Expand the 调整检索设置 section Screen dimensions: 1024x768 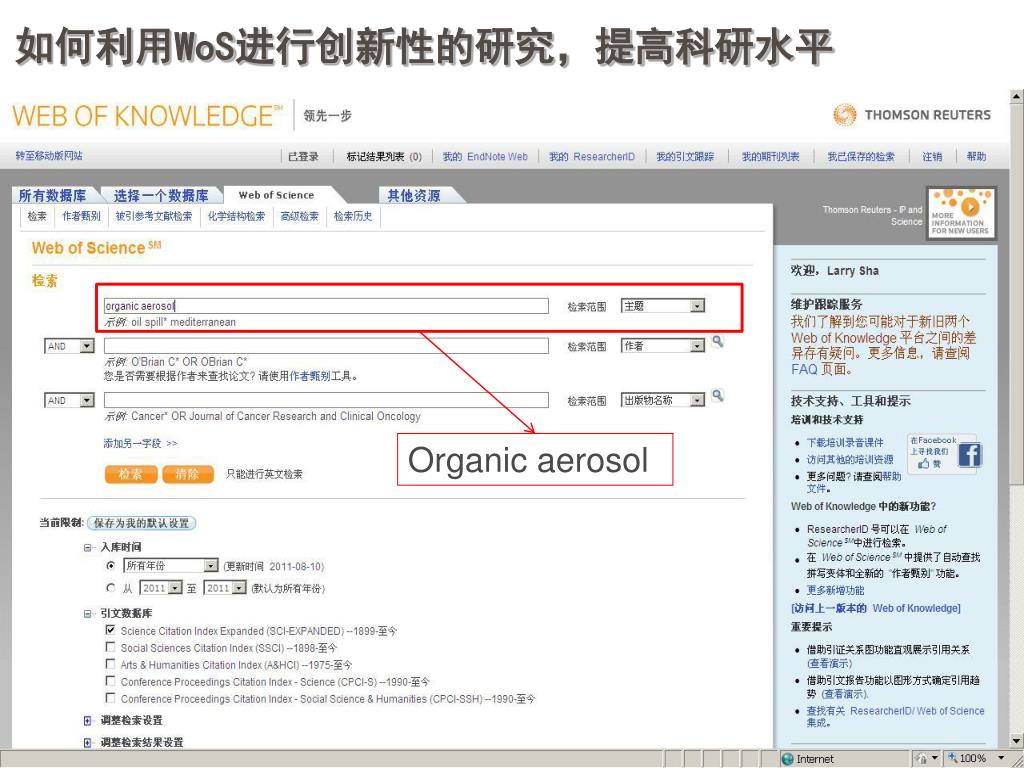88,721
